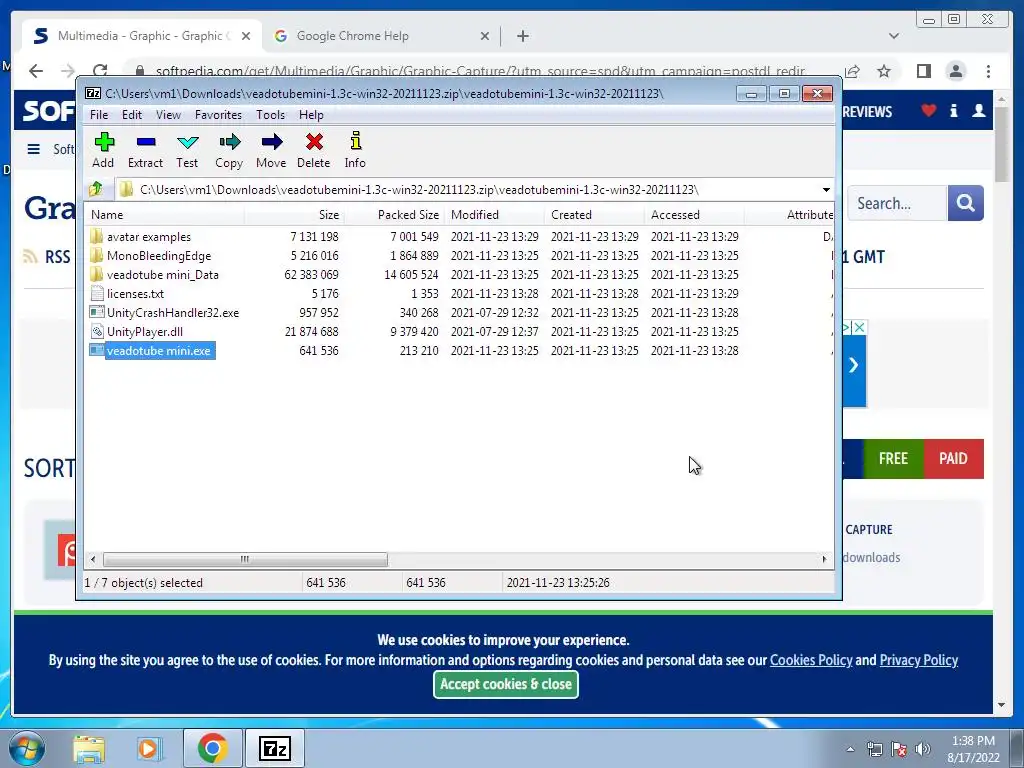Select UnityCrashHandler32.exe in the list

click(173, 313)
